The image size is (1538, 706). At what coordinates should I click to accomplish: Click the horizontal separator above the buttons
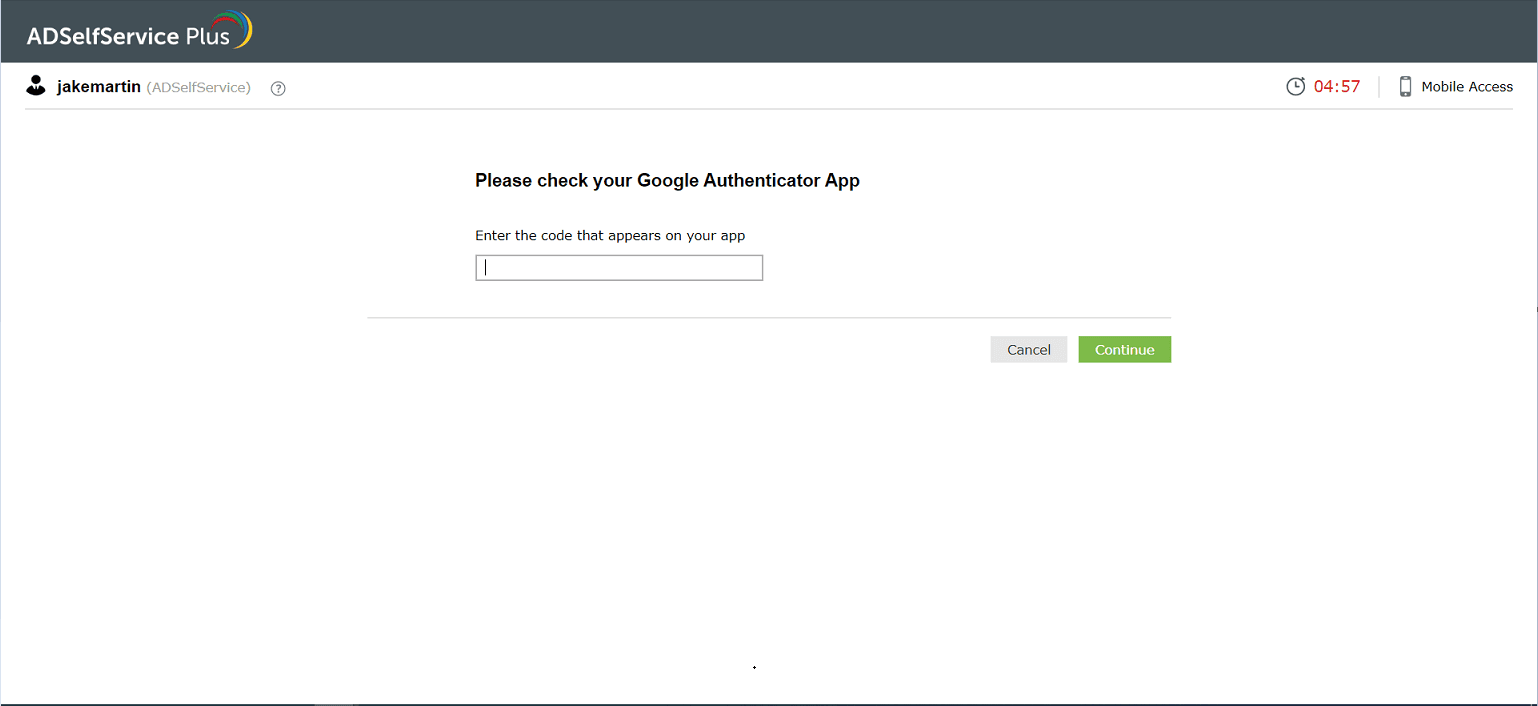pyautogui.click(x=769, y=318)
